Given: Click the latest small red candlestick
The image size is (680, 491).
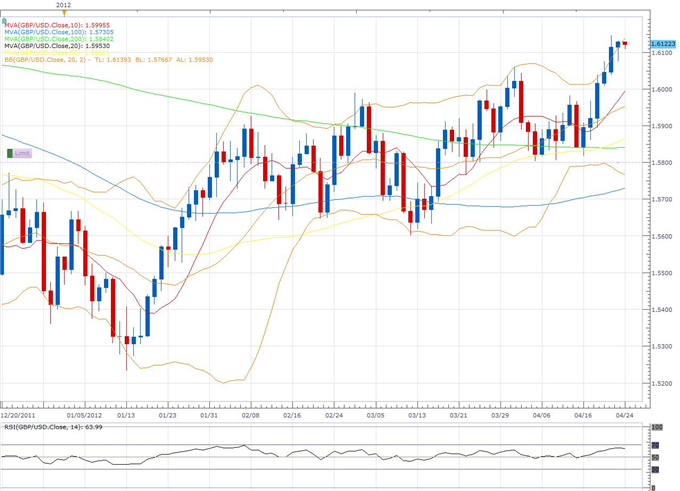Looking at the screenshot, I should [x=625, y=43].
